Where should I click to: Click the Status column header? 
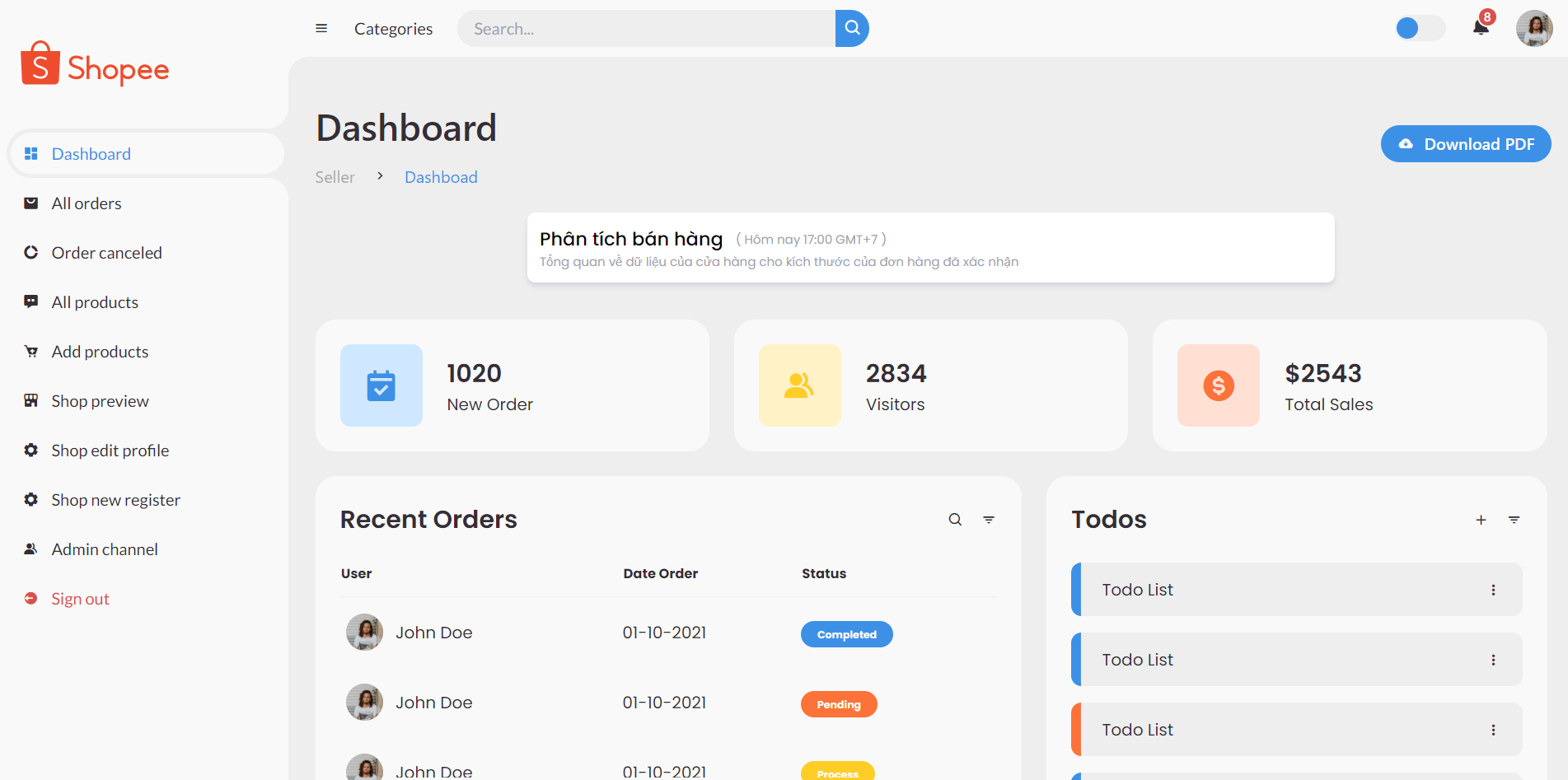(x=824, y=573)
